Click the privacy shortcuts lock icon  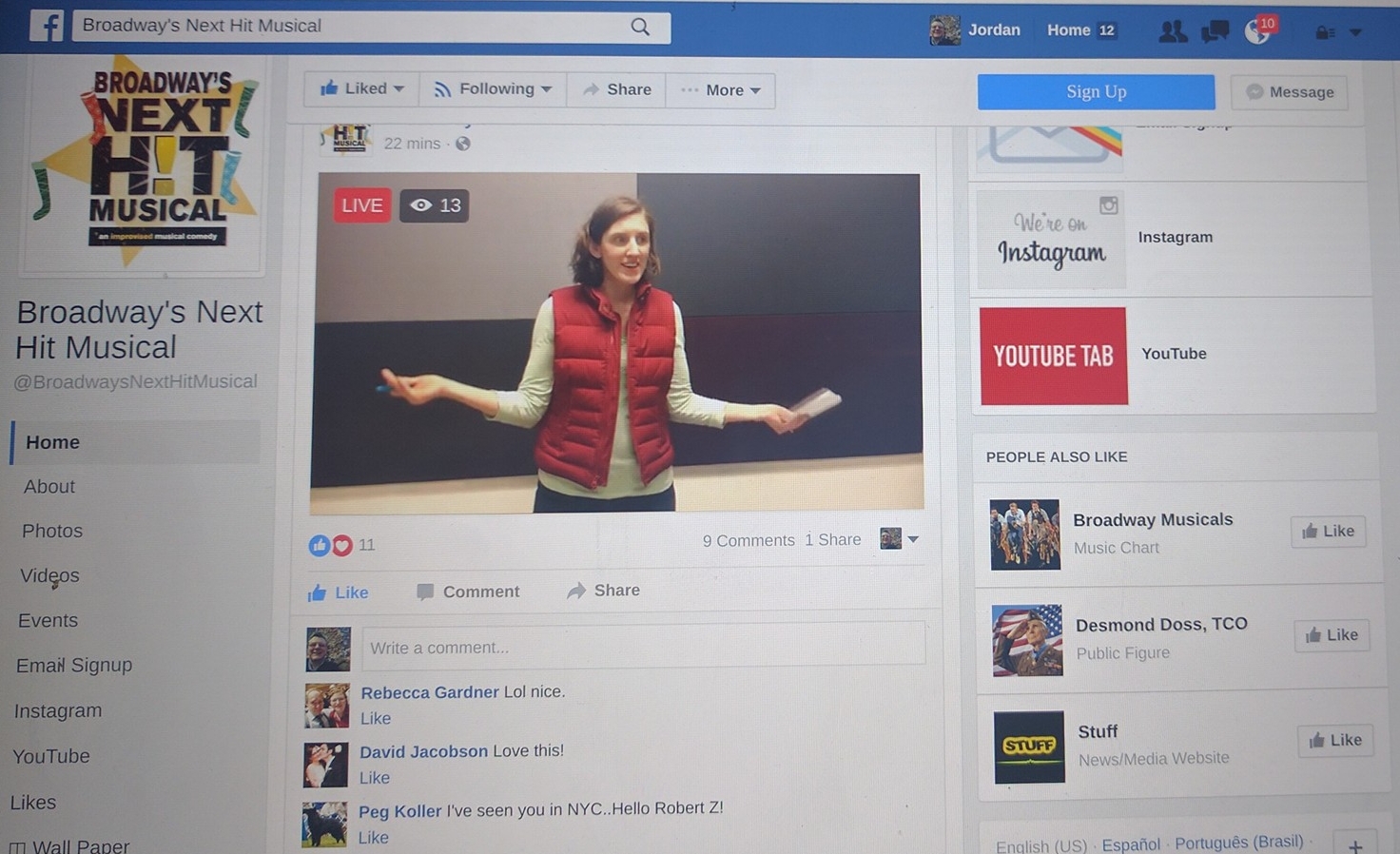click(1325, 33)
